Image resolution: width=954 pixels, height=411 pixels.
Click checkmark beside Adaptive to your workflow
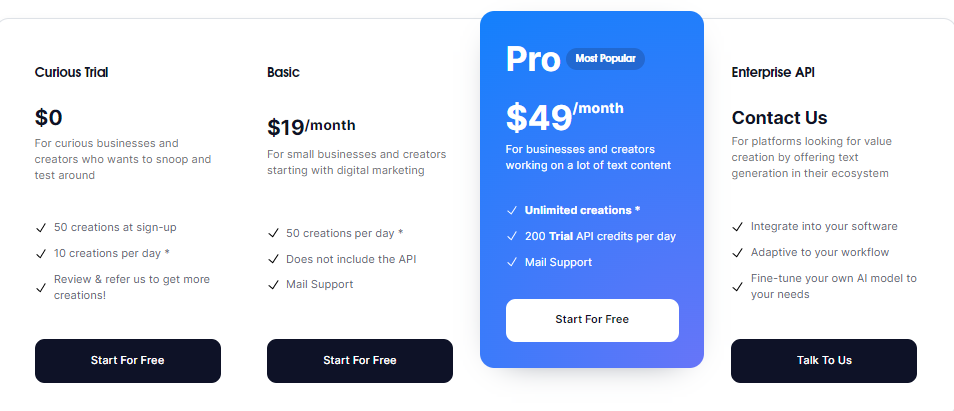[x=737, y=253]
